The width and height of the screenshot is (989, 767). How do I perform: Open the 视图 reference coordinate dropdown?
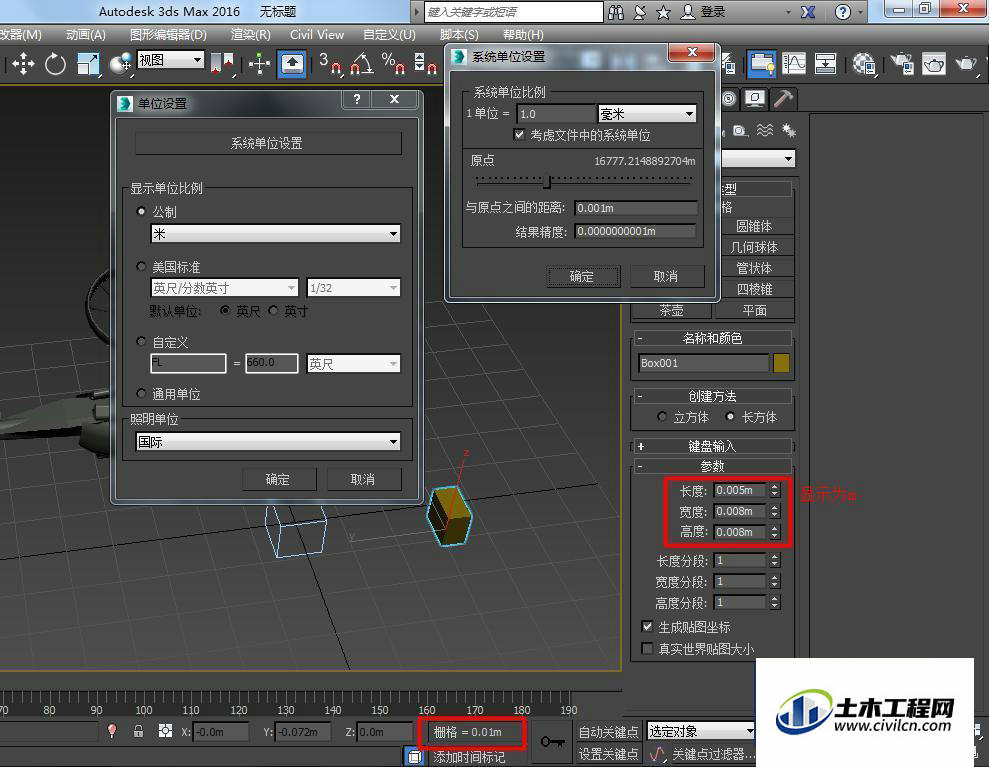click(171, 60)
